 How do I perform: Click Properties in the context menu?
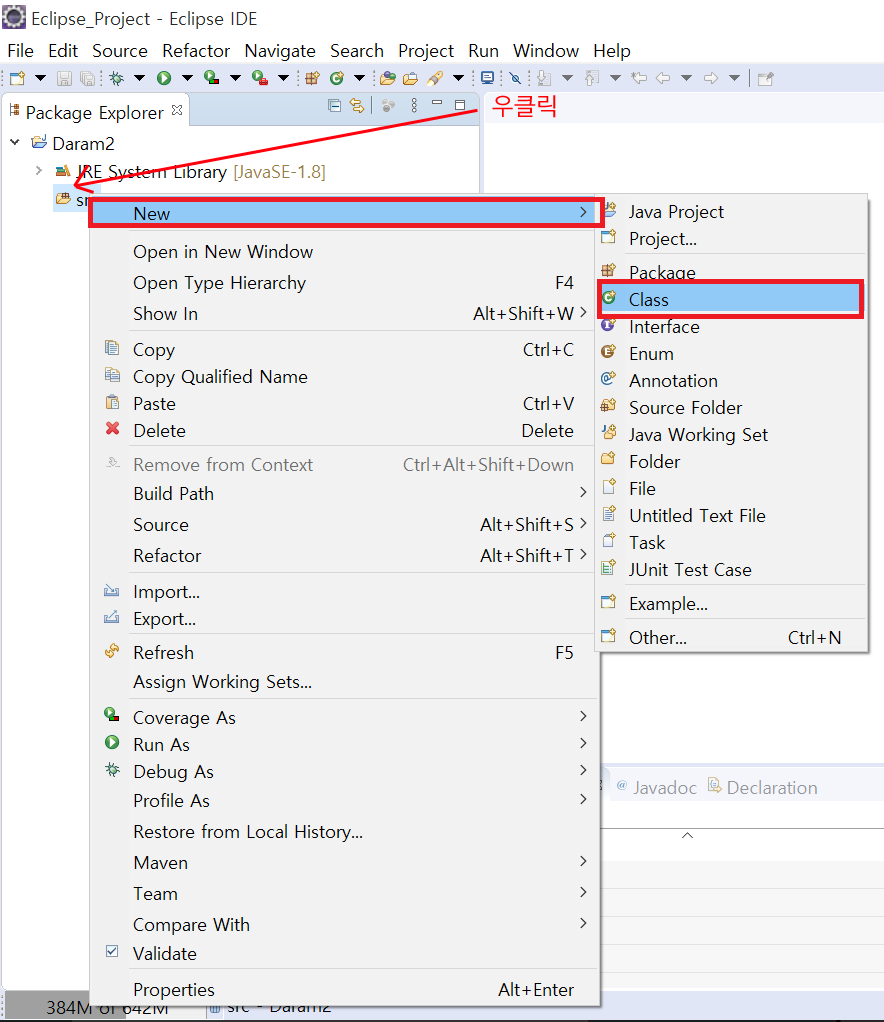pyautogui.click(x=344, y=989)
